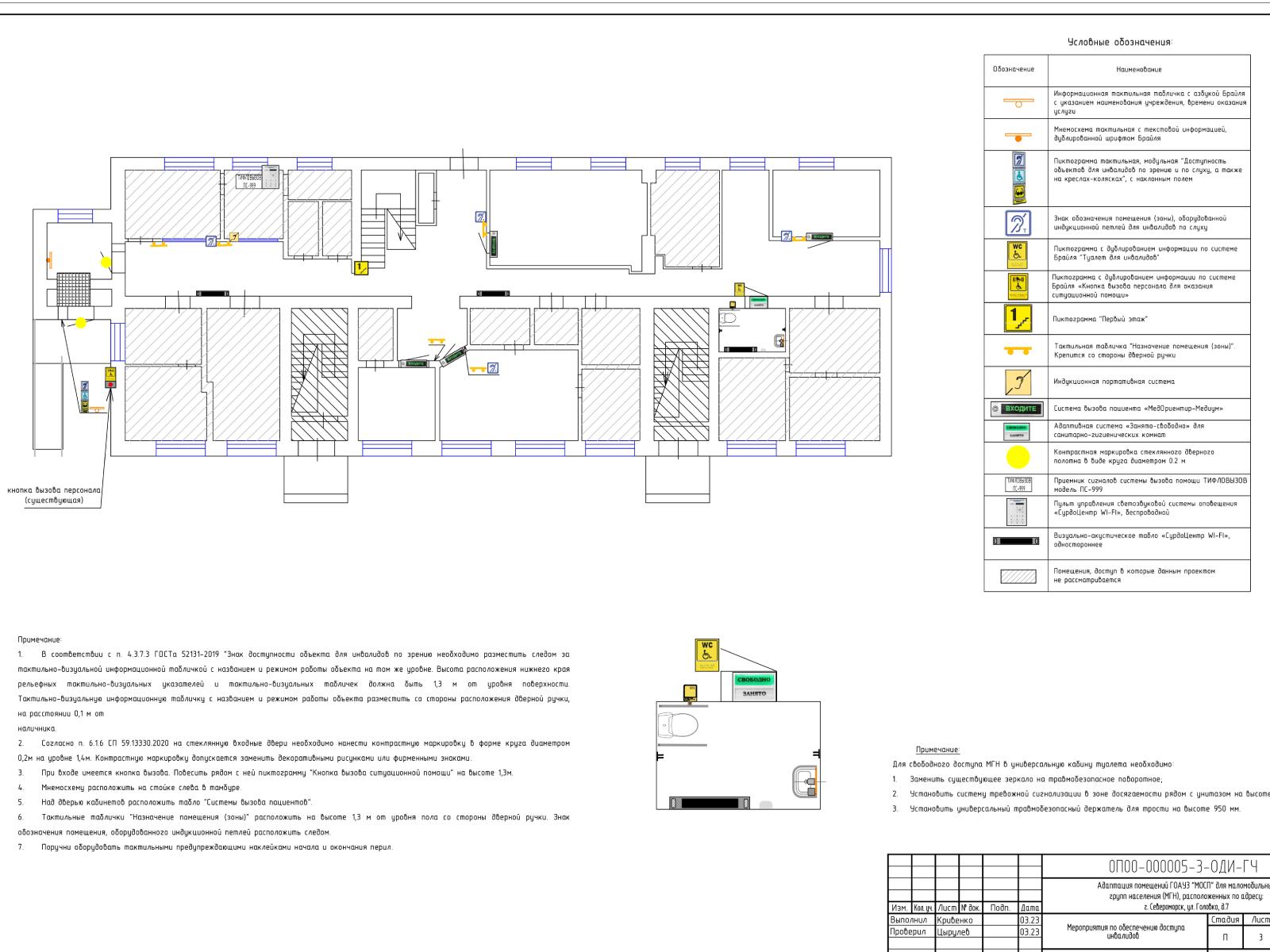Screen dimensions: 1270x952
Task: Select the induction loop ear sign in legend
Action: (x=1017, y=223)
